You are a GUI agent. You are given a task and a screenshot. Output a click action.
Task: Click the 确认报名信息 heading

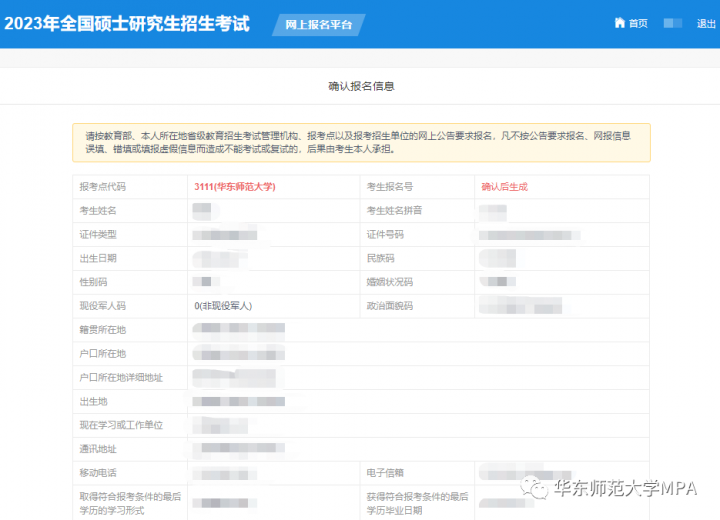tap(361, 86)
